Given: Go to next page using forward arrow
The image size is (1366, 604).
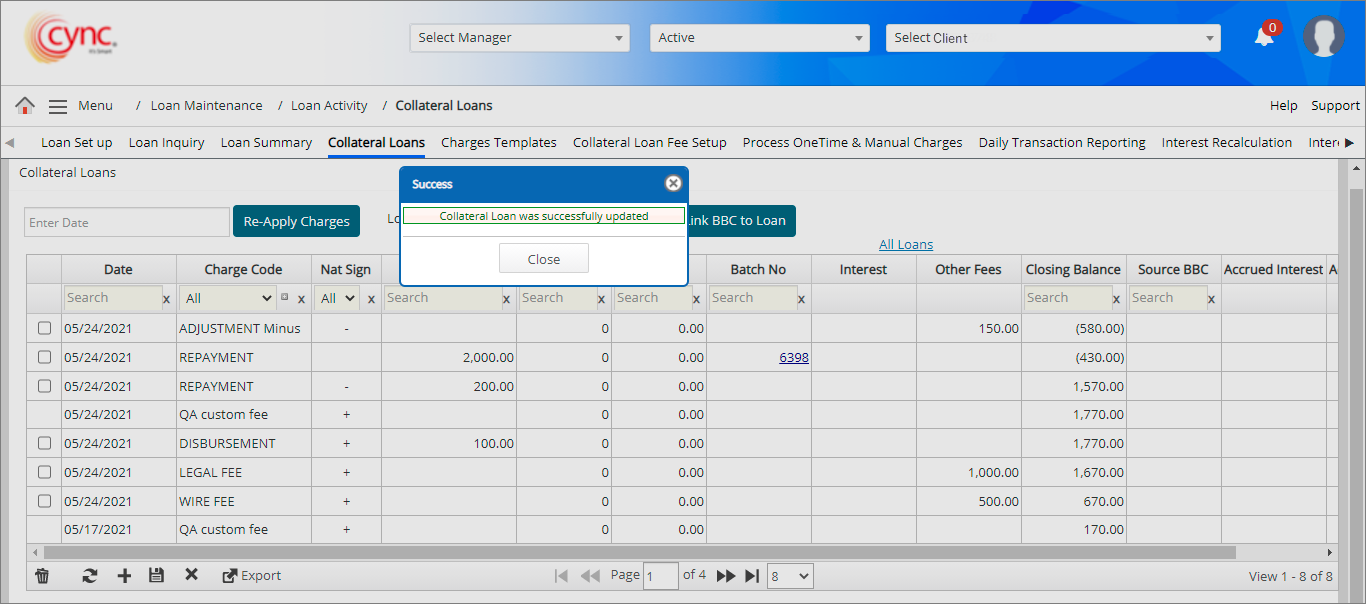Looking at the screenshot, I should (x=726, y=576).
